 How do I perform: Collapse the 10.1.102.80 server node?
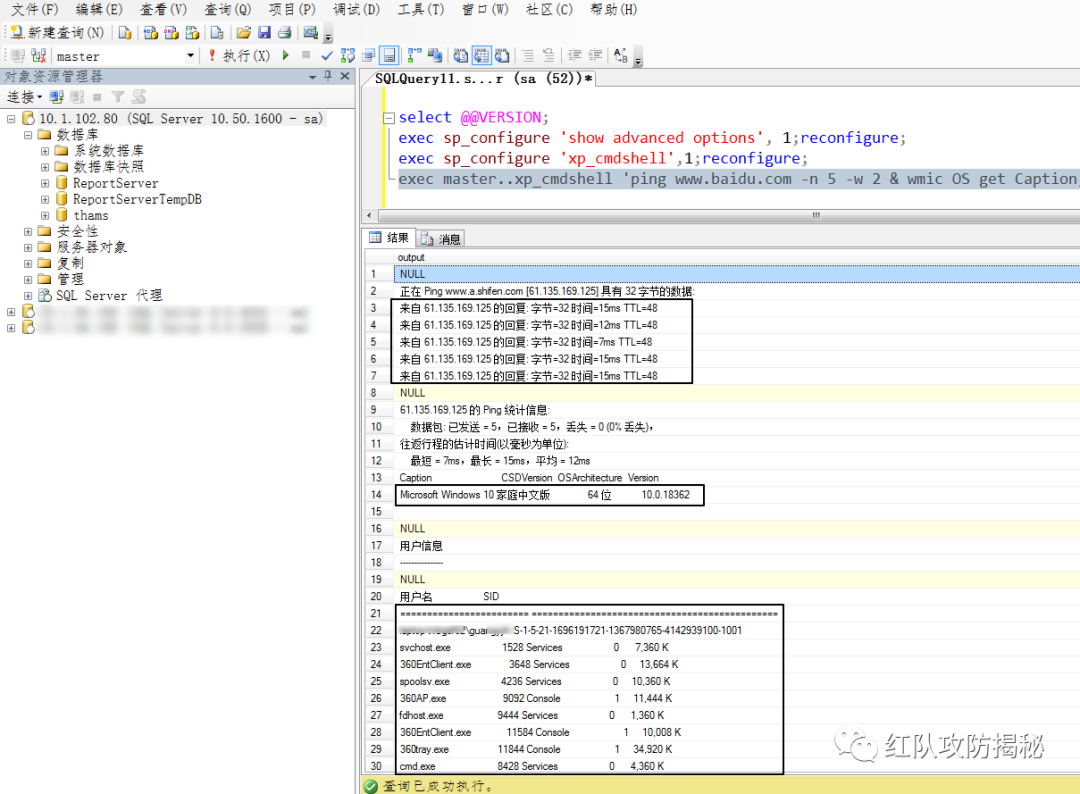coord(11,118)
